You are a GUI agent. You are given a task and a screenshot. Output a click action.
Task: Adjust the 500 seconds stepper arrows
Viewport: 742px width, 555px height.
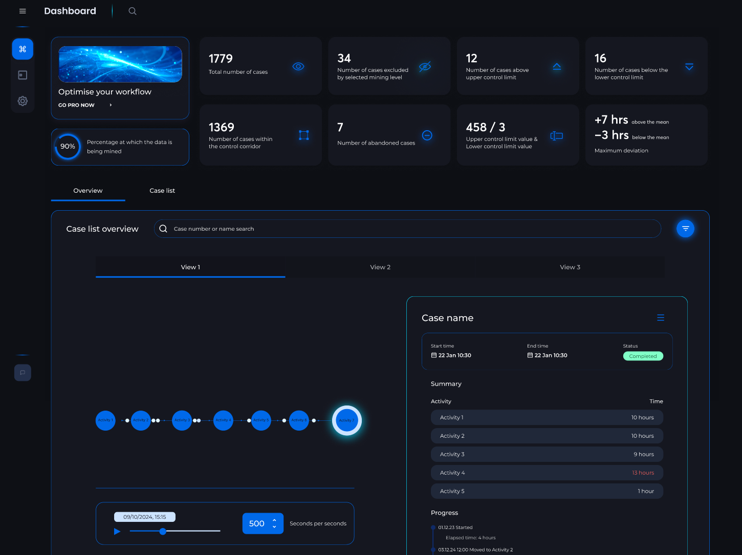[274, 523]
